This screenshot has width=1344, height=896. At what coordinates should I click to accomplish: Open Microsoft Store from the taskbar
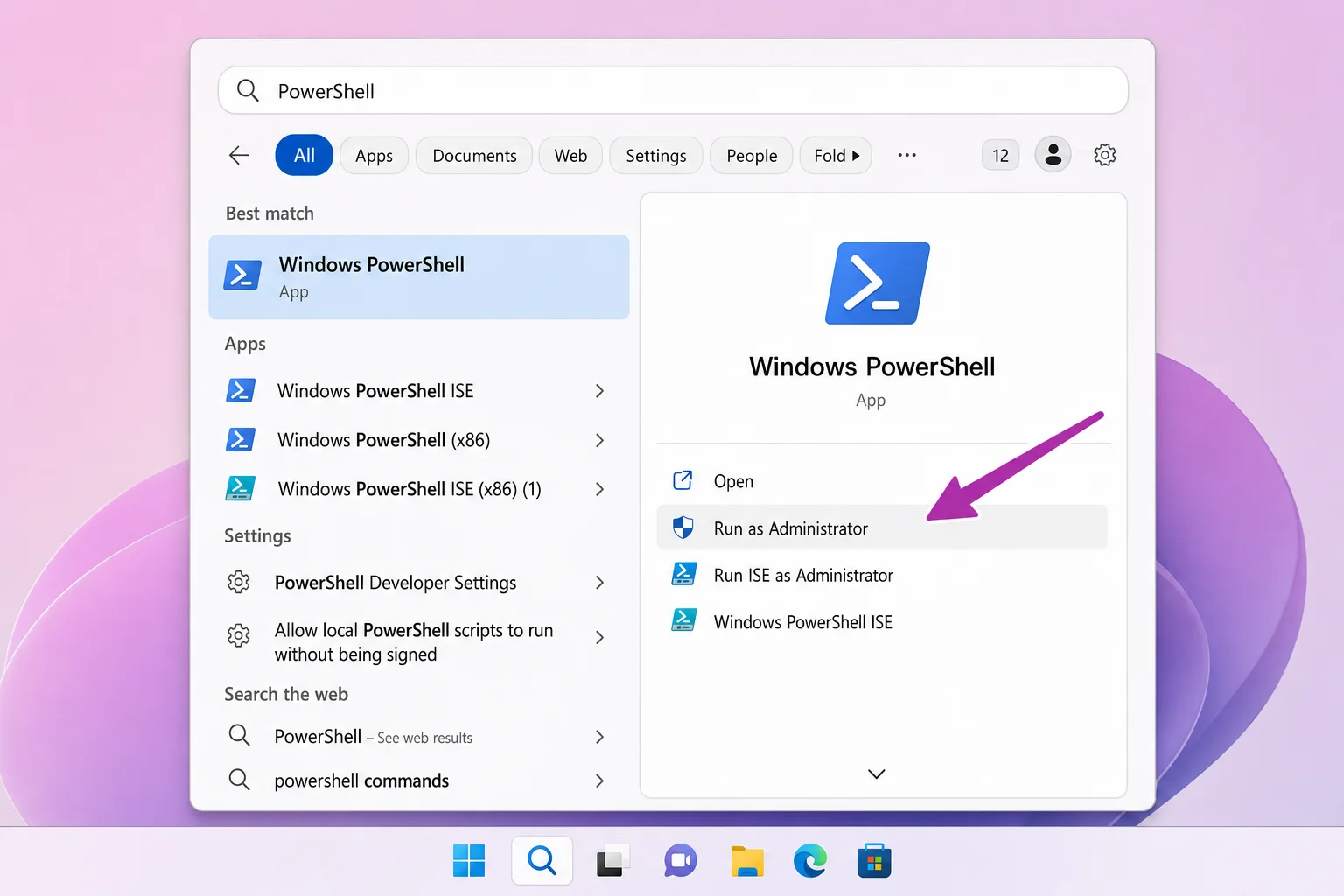(874, 861)
